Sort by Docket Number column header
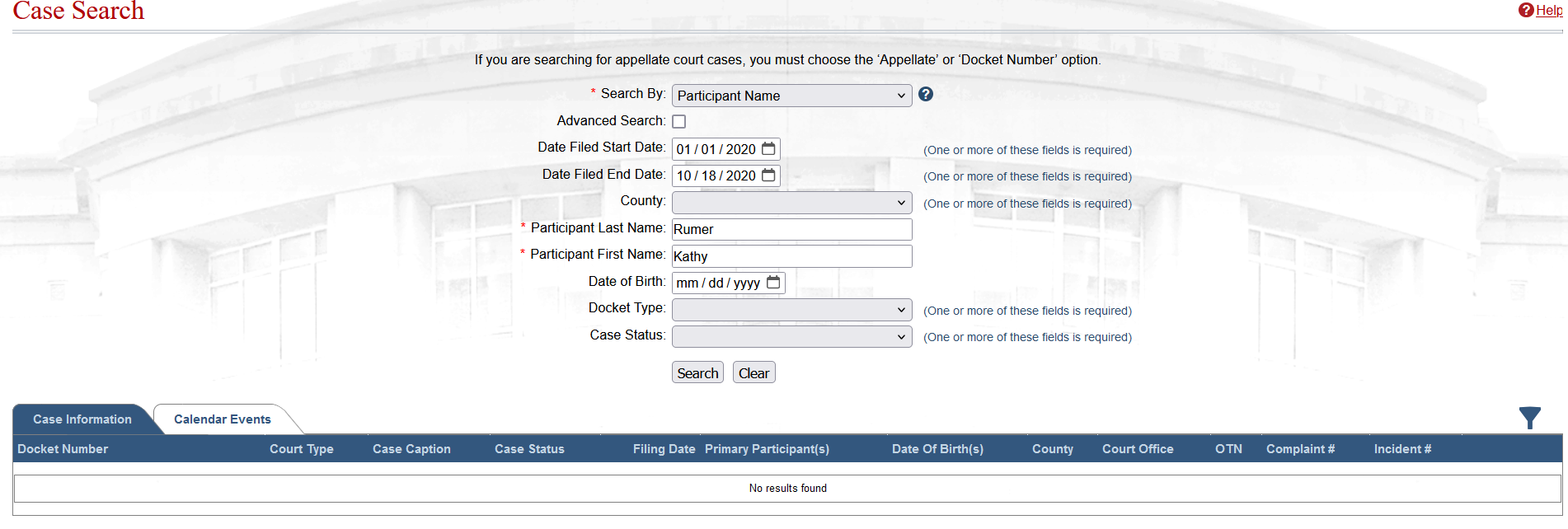Image resolution: width=1568 pixels, height=529 pixels. click(63, 449)
